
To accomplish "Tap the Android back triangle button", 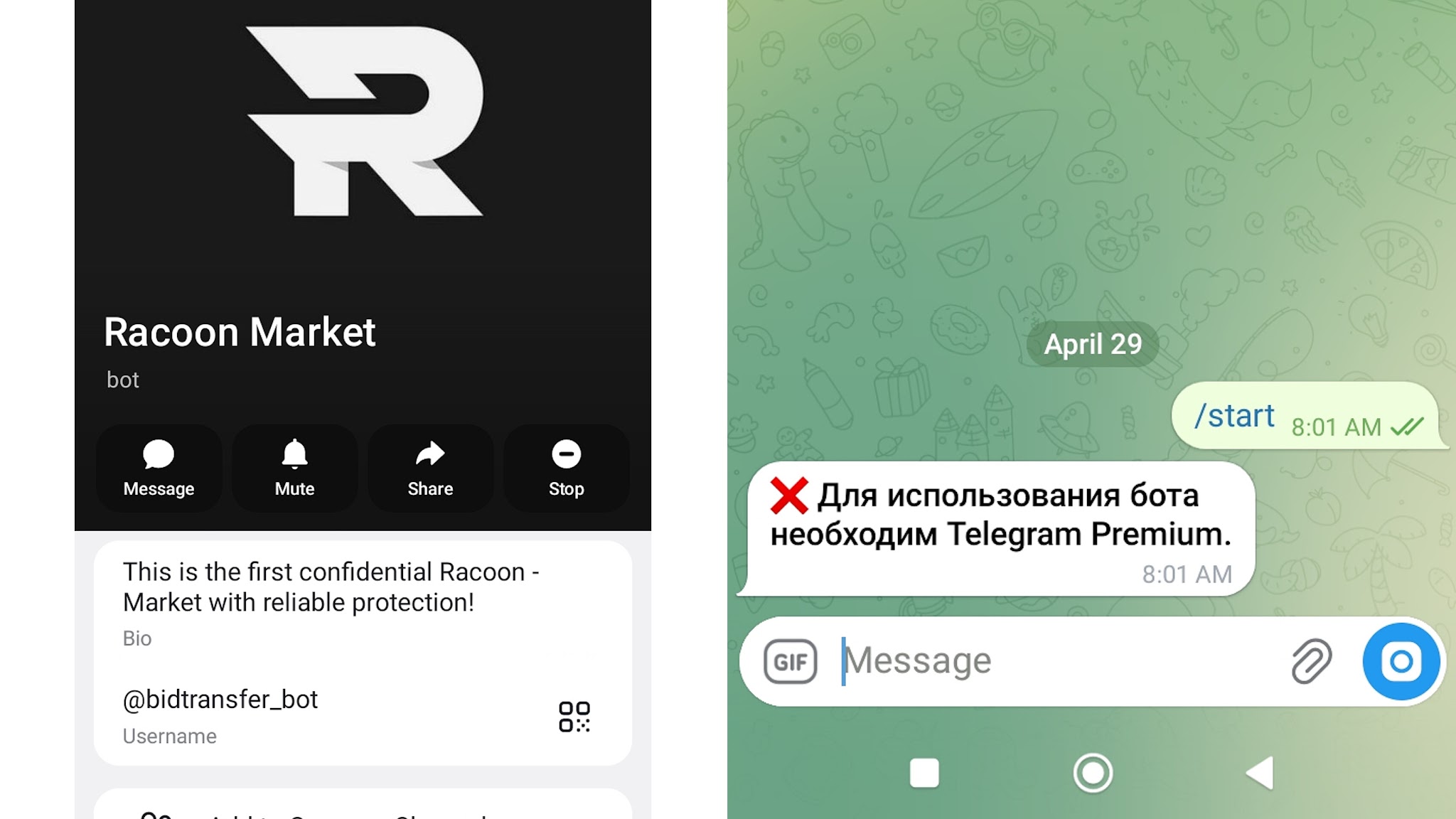I will pyautogui.click(x=1260, y=773).
